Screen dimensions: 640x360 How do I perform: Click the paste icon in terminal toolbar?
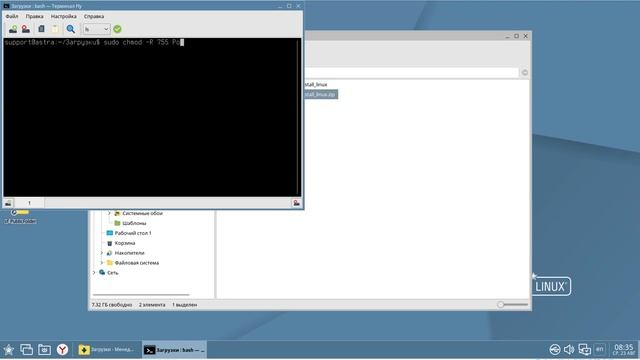[55, 29]
